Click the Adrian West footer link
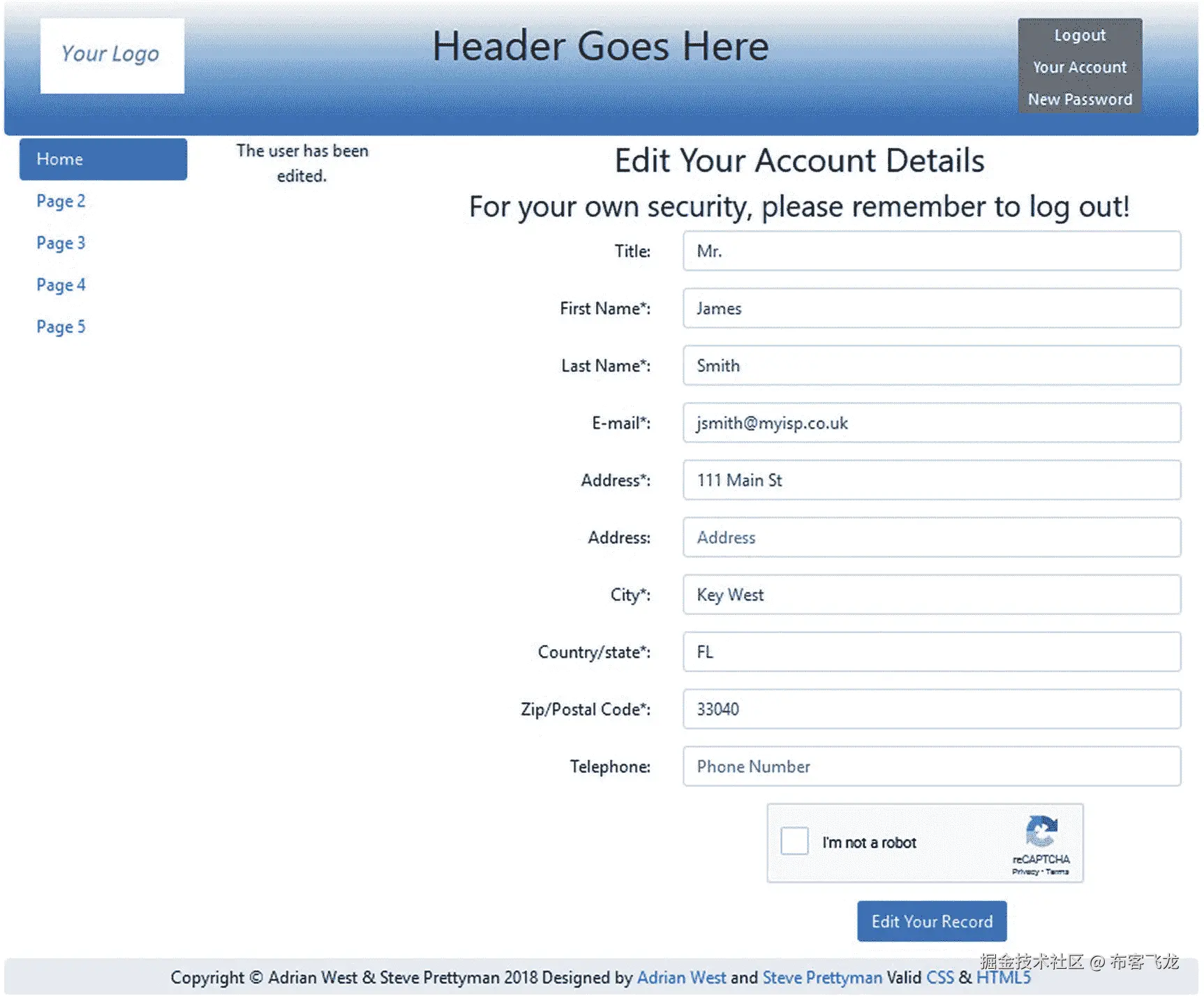The height and width of the screenshot is (996, 1204). tap(681, 978)
